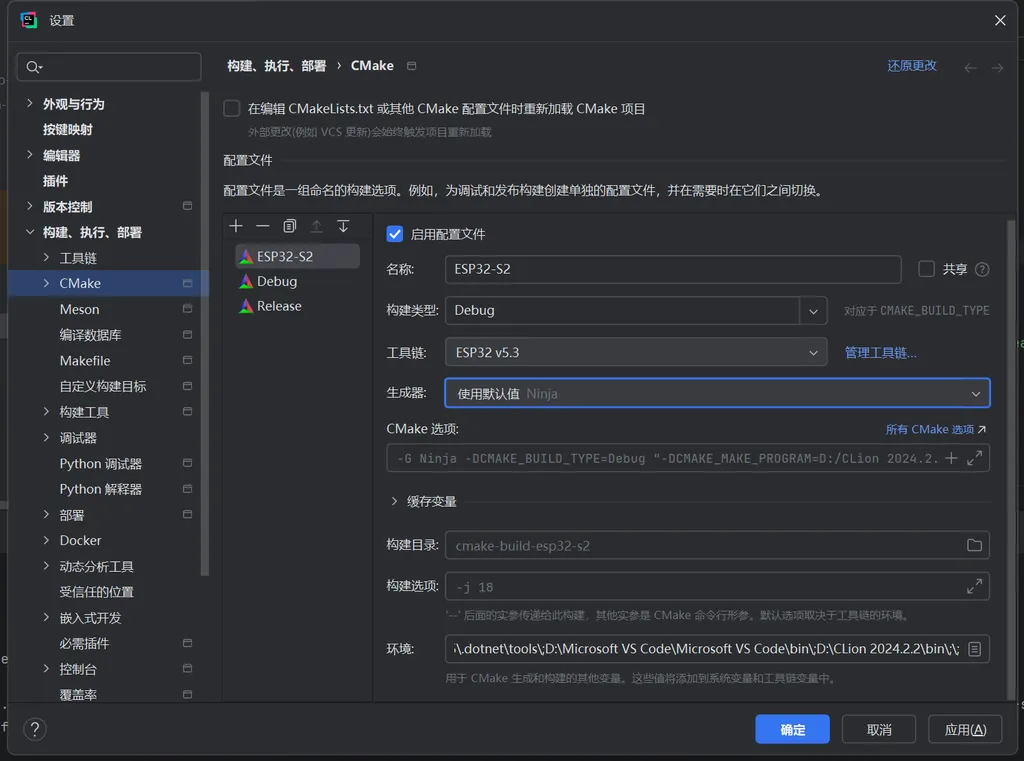This screenshot has width=1024, height=761.
Task: Expand the 缓存变量 section
Action: click(394, 501)
